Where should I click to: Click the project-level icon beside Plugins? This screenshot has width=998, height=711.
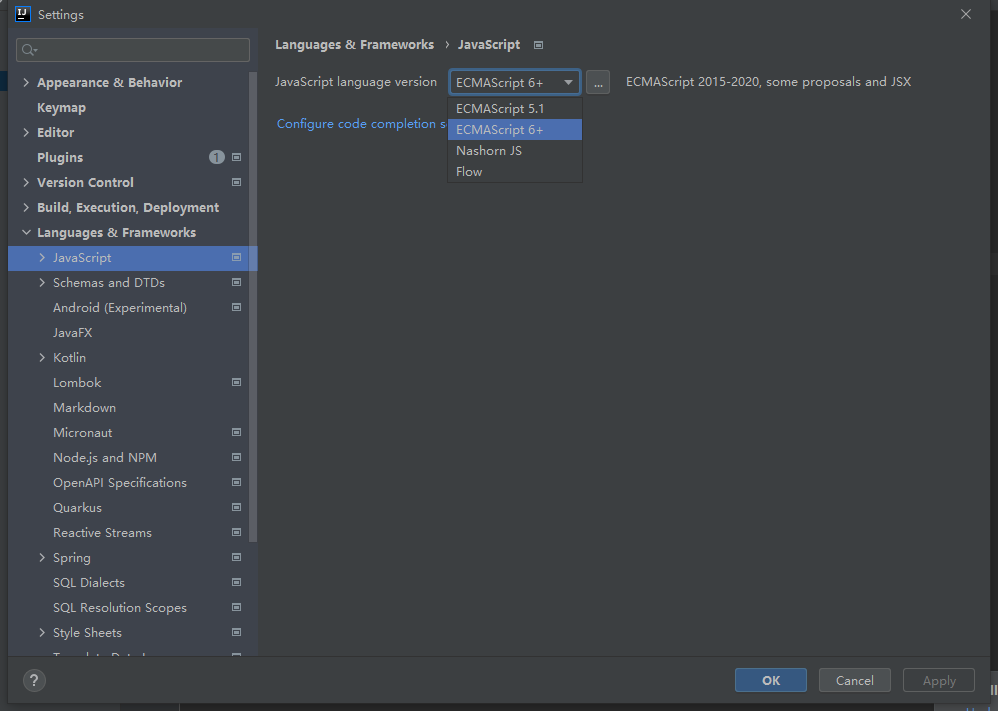coord(236,157)
